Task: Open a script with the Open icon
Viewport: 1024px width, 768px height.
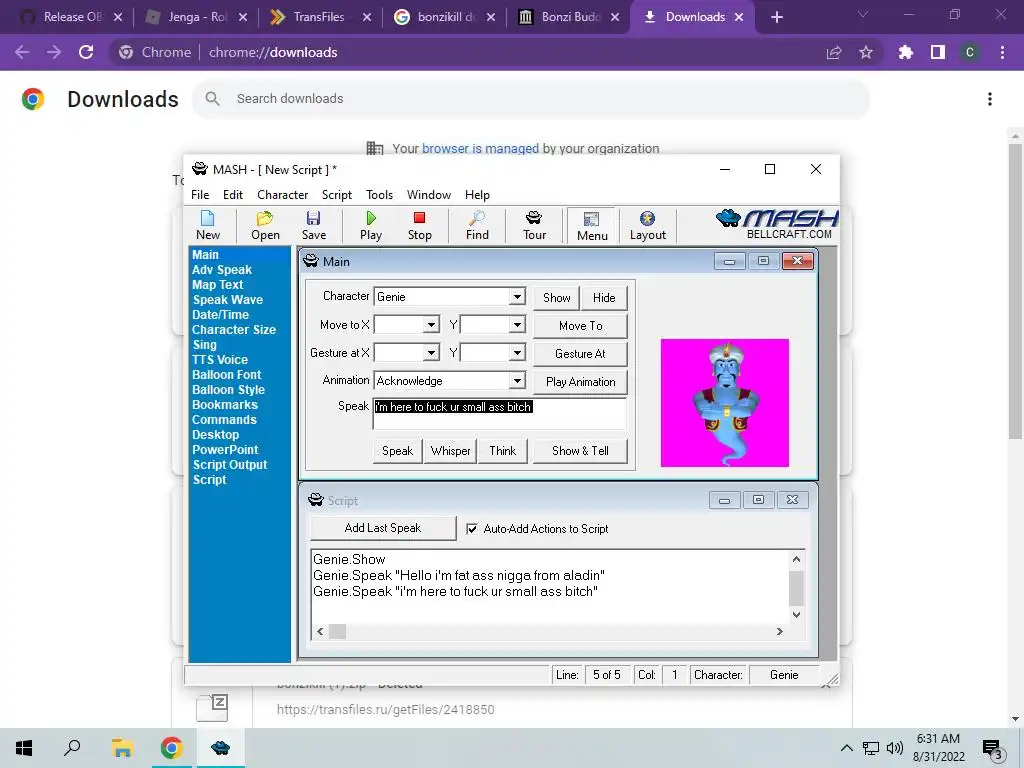Action: point(265,225)
